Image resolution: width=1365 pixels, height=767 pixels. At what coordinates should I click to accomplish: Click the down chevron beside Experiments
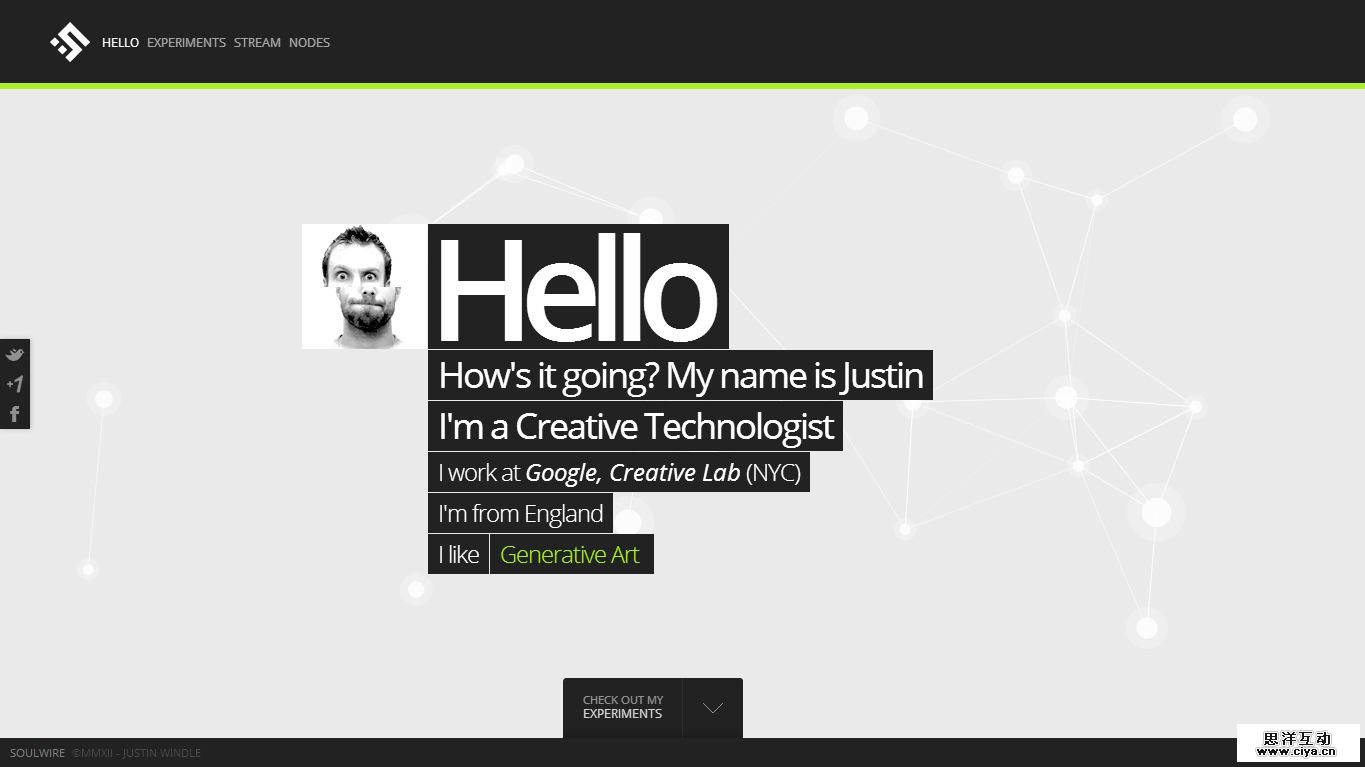pyautogui.click(x=713, y=708)
